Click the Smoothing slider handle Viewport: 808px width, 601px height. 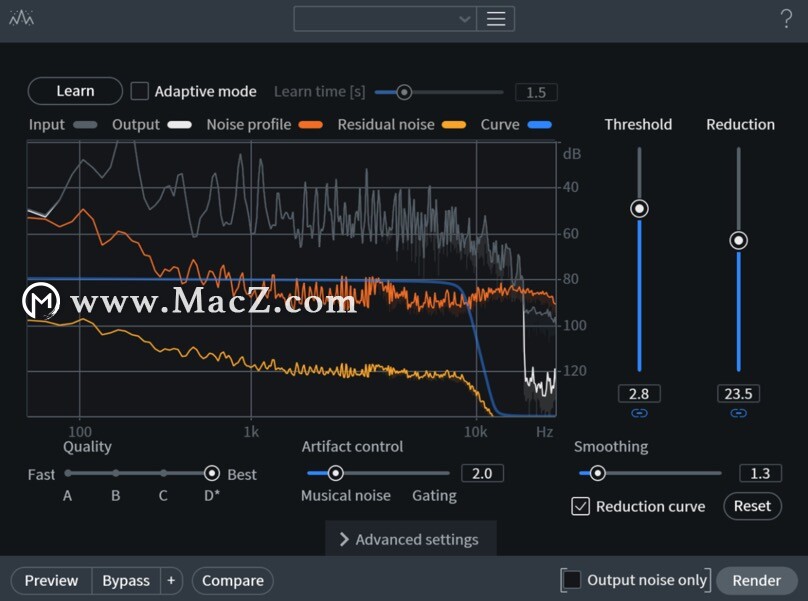pyautogui.click(x=598, y=473)
